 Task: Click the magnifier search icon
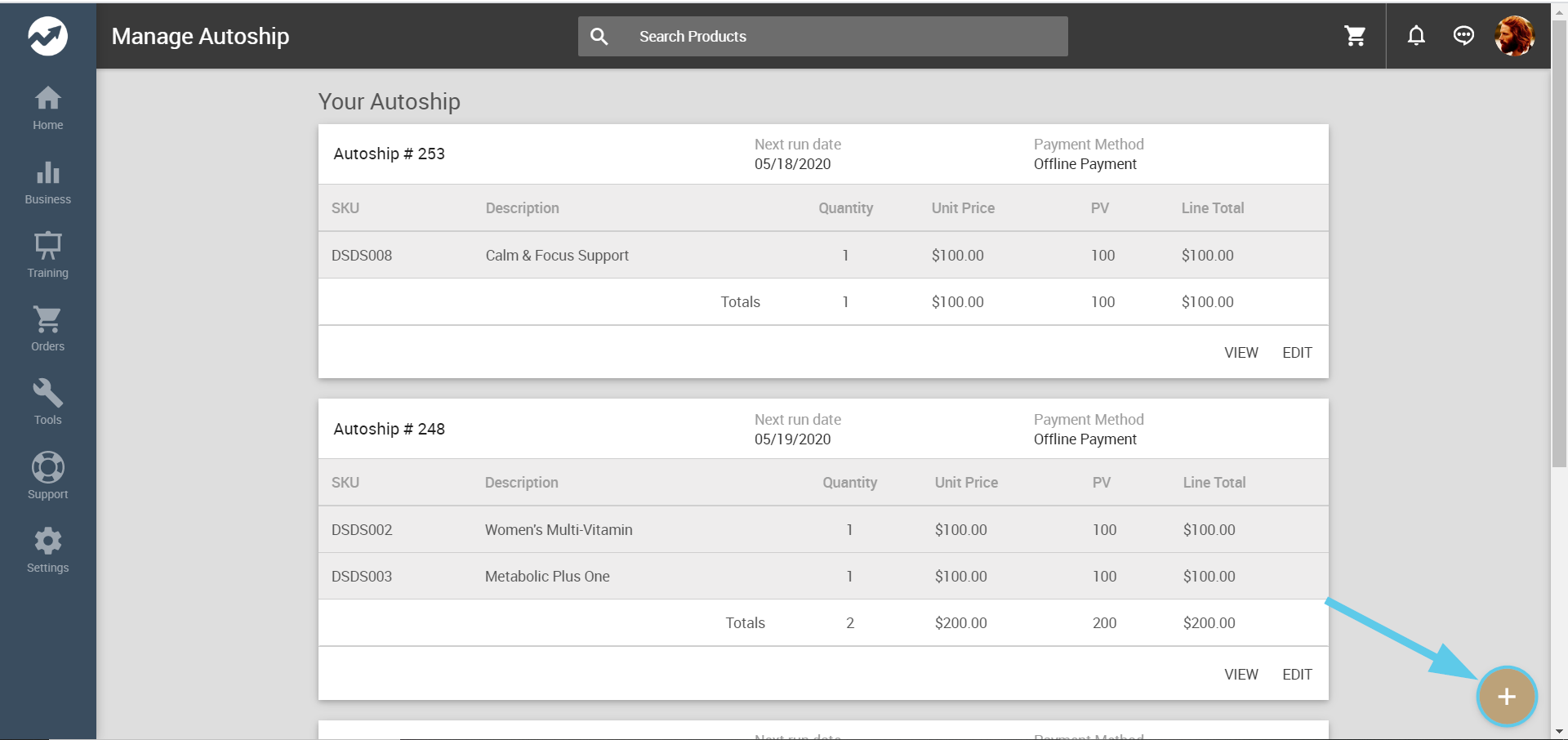(599, 37)
